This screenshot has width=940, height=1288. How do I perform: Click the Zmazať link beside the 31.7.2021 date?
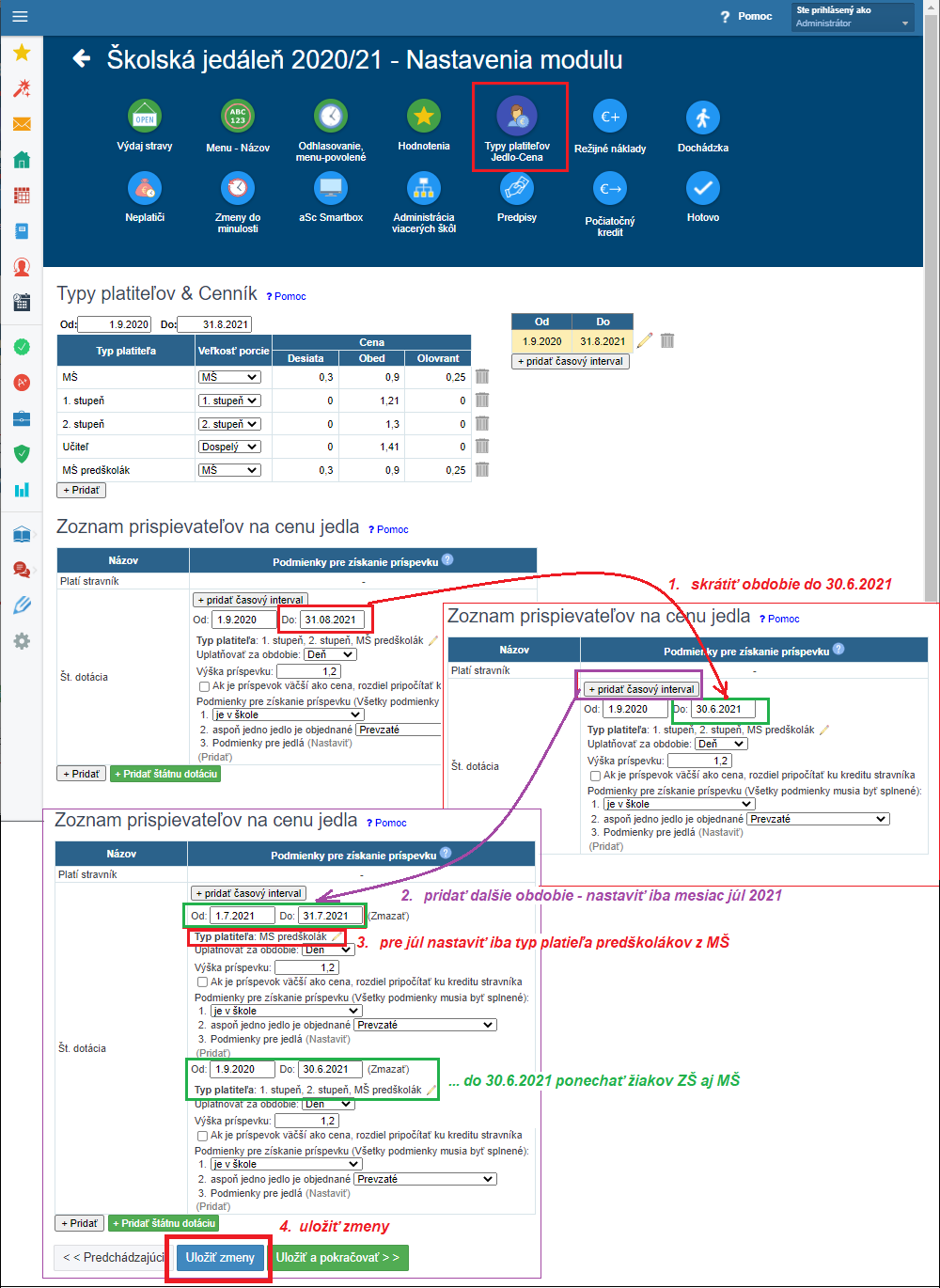(388, 915)
